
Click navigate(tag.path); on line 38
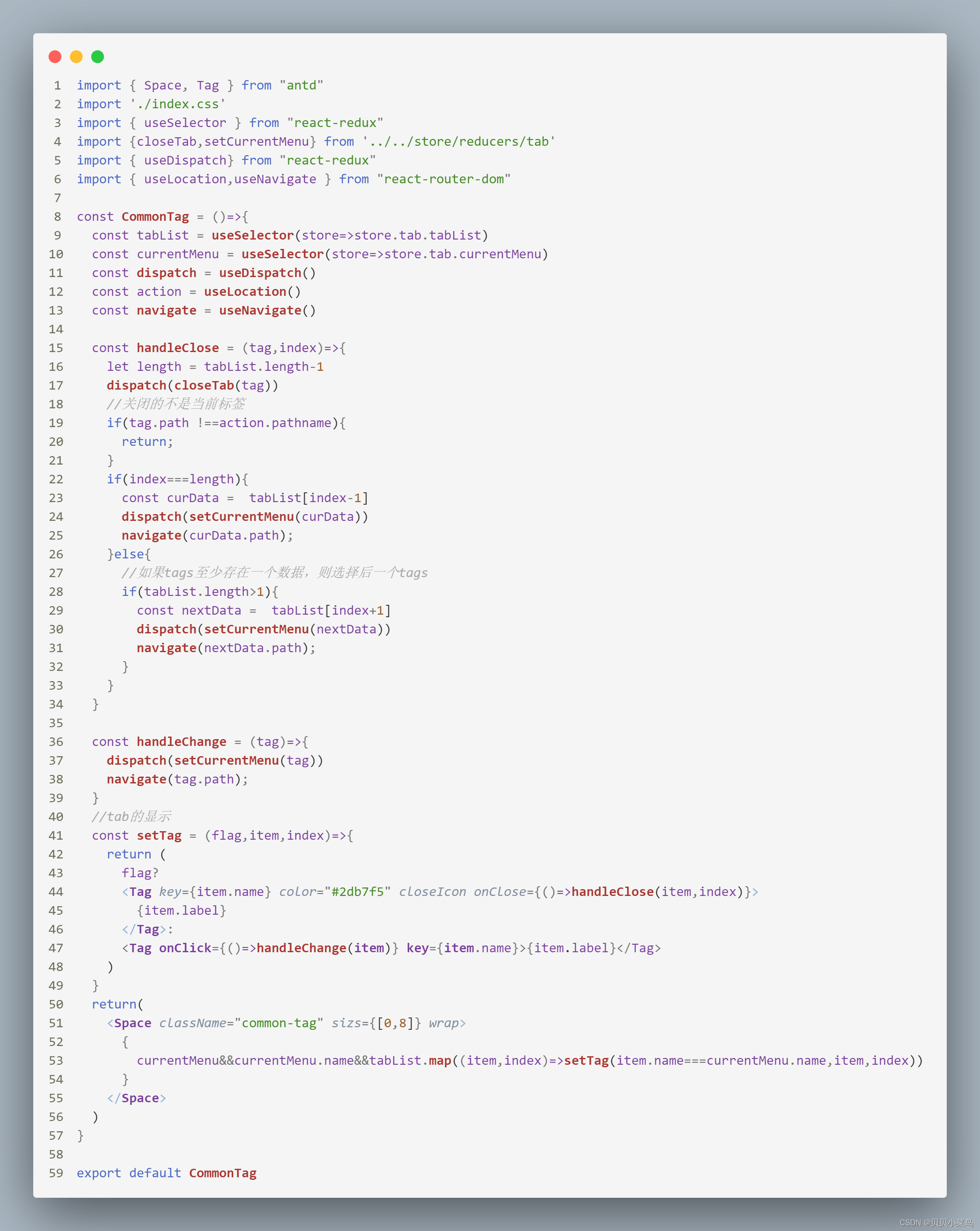tap(178, 779)
